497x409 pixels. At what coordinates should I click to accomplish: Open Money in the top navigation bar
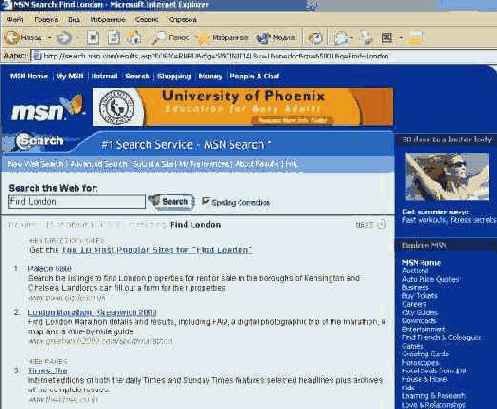coord(210,76)
